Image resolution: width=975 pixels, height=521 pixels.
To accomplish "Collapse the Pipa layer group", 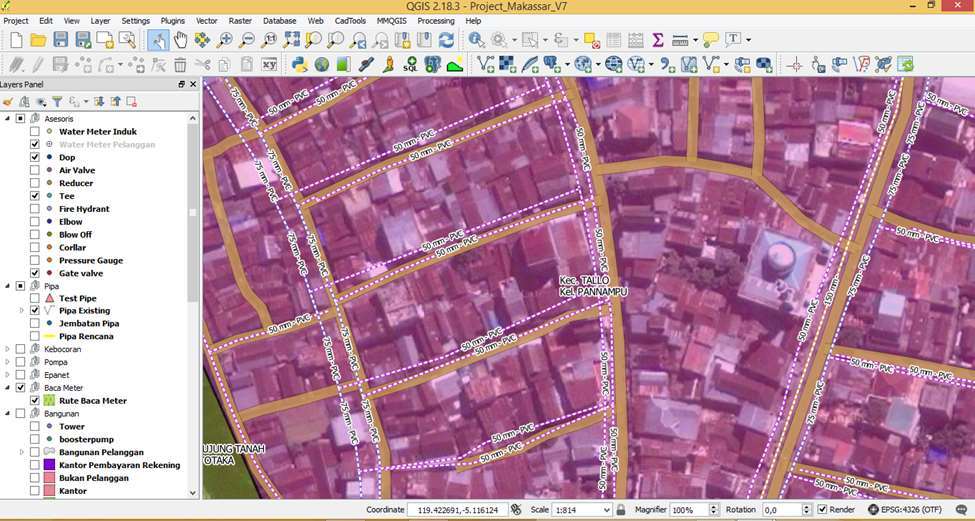I will [7, 286].
